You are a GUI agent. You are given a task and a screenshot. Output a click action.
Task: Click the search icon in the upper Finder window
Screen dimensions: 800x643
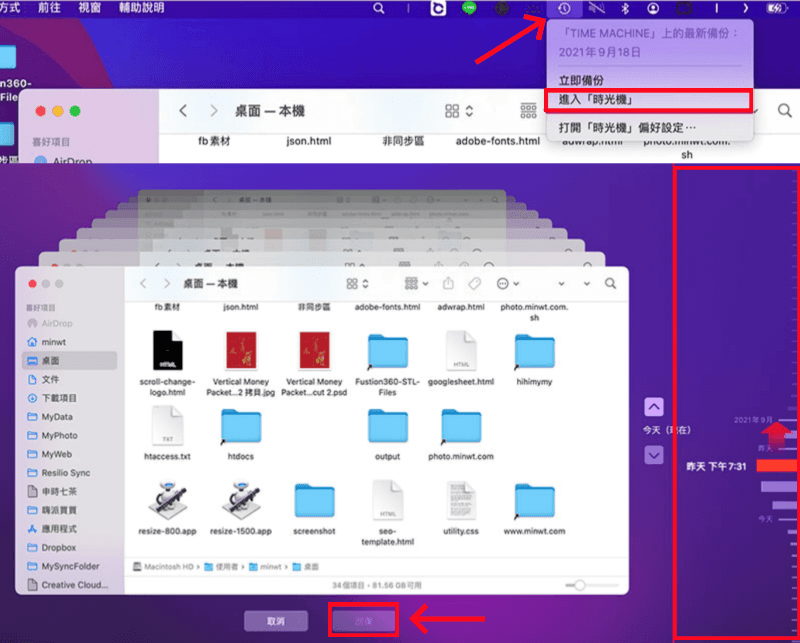pyautogui.click(x=784, y=110)
